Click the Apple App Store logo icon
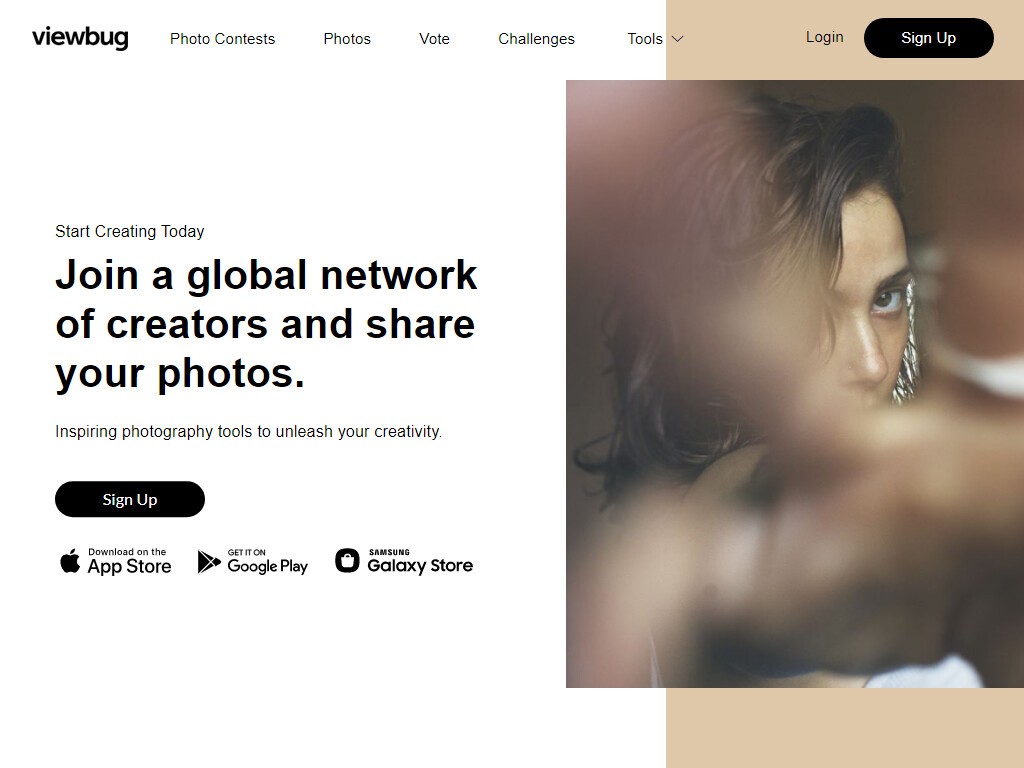The width and height of the screenshot is (1024, 768). pos(70,562)
